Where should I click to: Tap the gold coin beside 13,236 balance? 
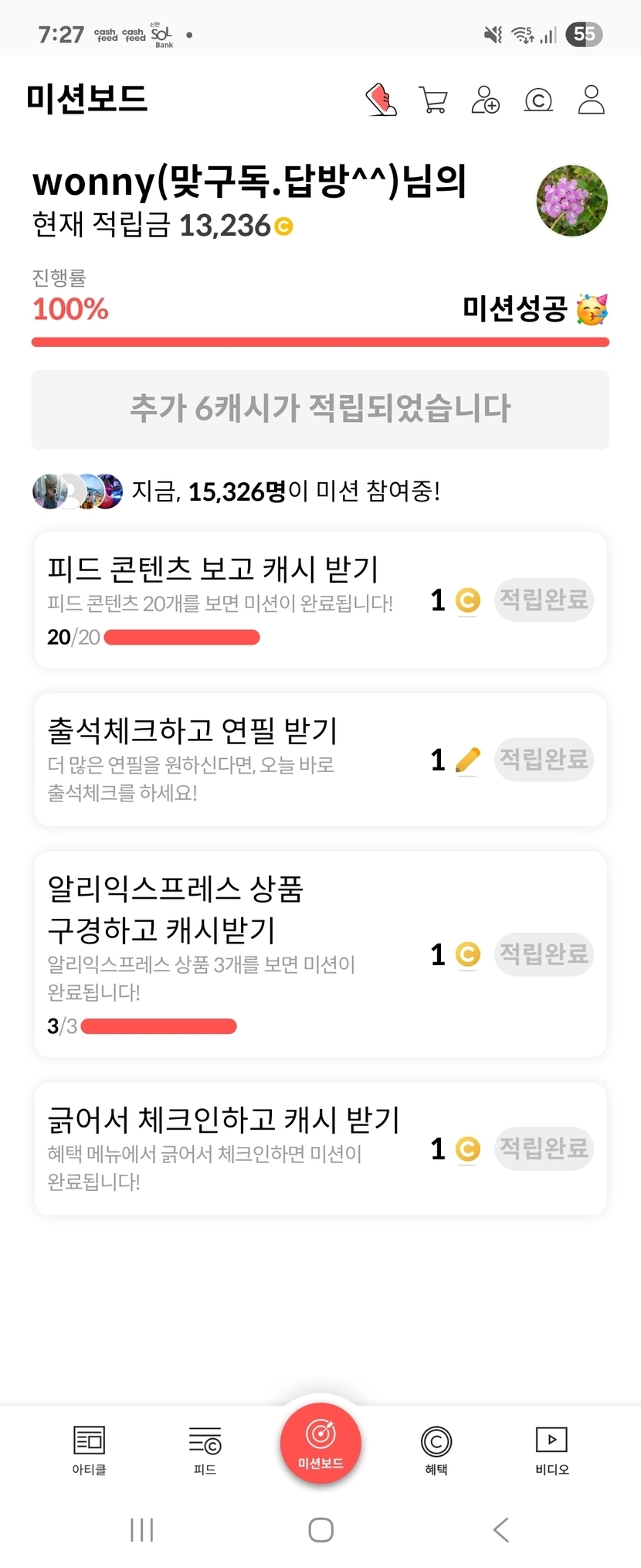click(284, 226)
